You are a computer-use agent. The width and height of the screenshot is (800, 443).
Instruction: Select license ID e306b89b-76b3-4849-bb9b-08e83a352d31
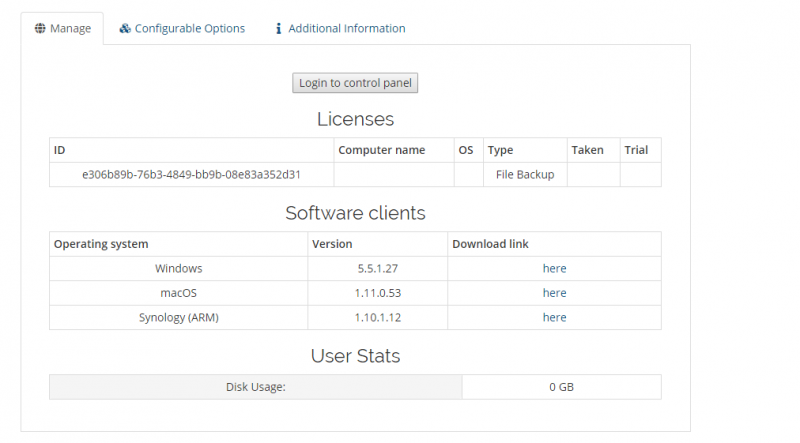(191, 175)
